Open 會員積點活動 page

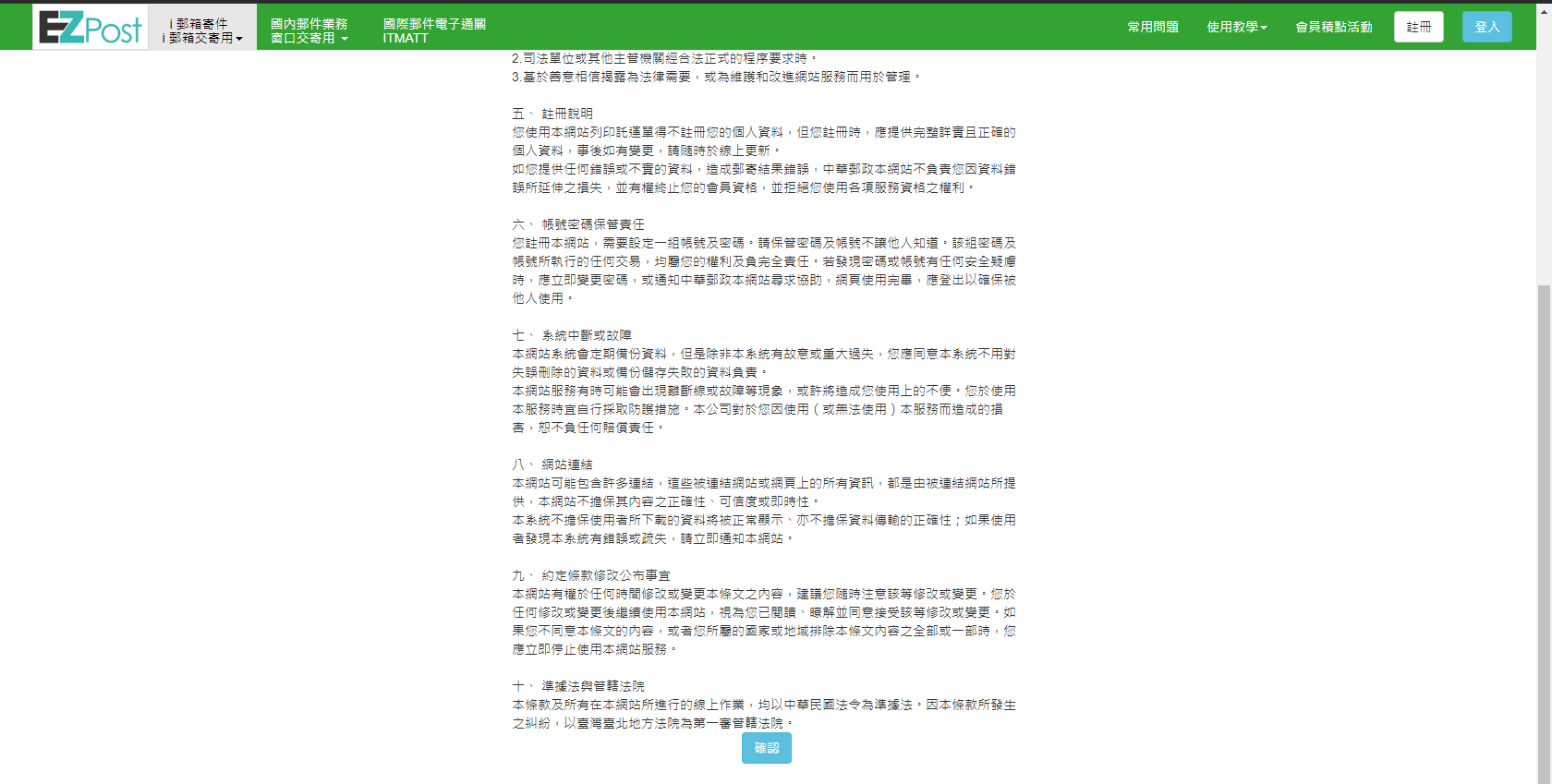pos(1334,27)
